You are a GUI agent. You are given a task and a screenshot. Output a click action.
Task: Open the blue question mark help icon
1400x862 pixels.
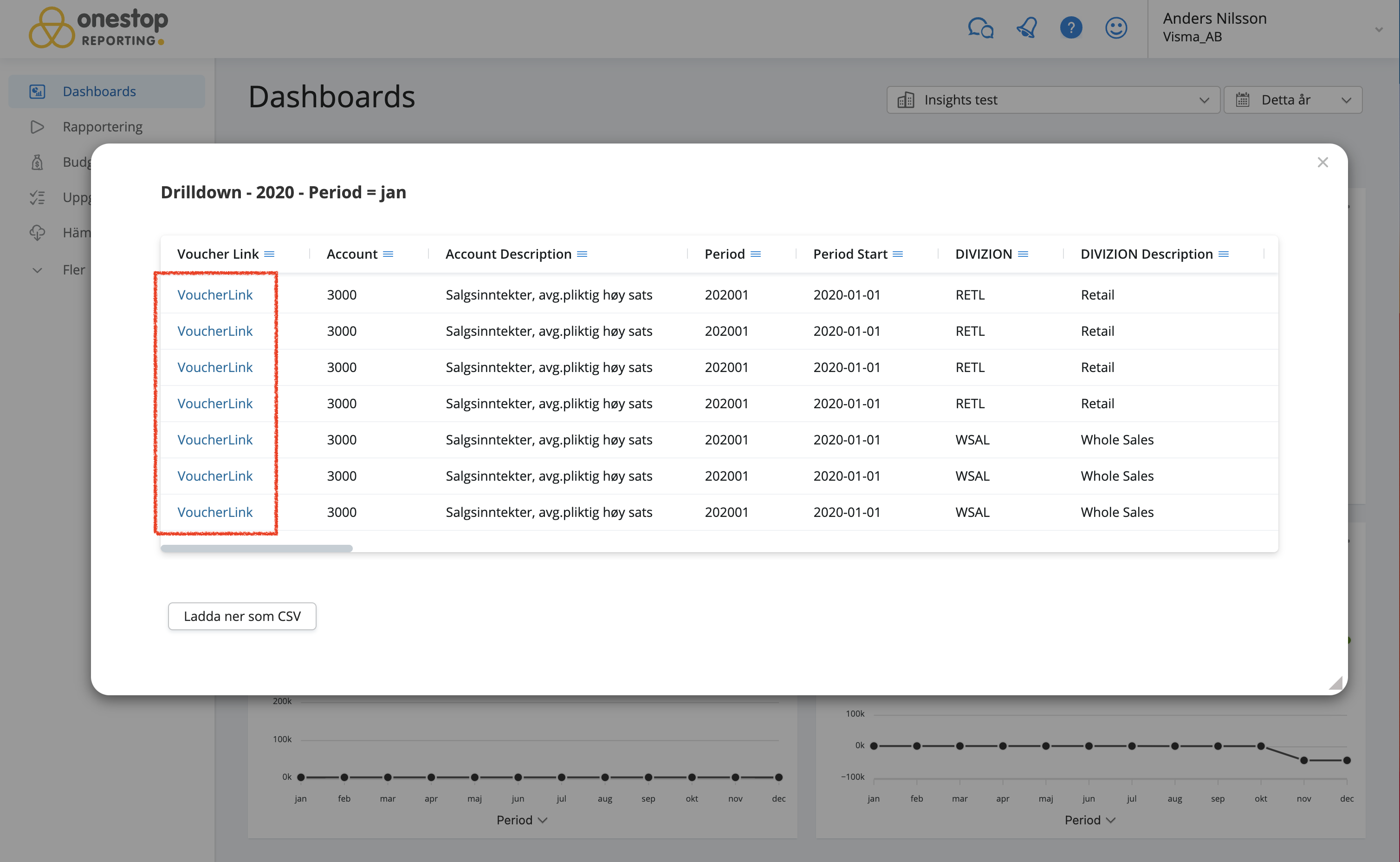[1070, 28]
